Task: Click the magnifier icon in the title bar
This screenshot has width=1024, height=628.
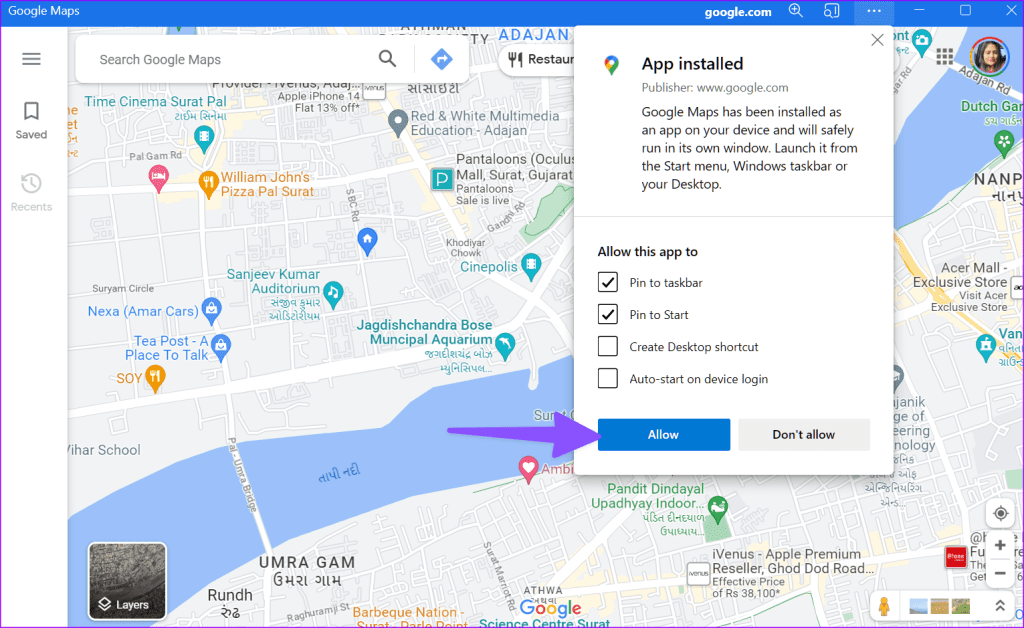Action: 795,11
